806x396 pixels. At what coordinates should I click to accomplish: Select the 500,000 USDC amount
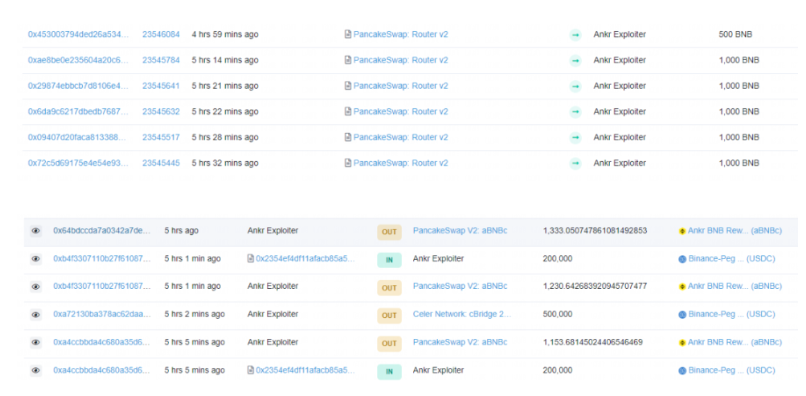pyautogui.click(x=557, y=314)
